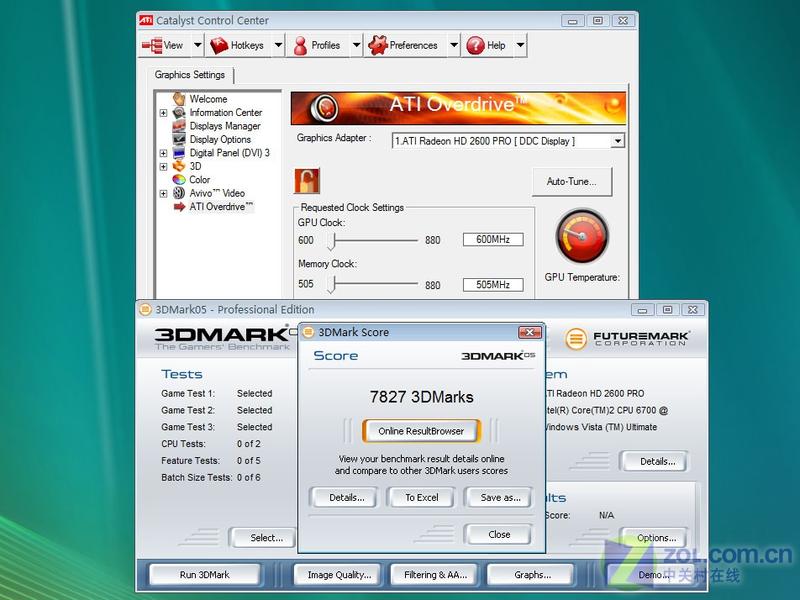Image resolution: width=800 pixels, height=600 pixels.
Task: Select Displays Manager in the tree
Action: [225, 126]
